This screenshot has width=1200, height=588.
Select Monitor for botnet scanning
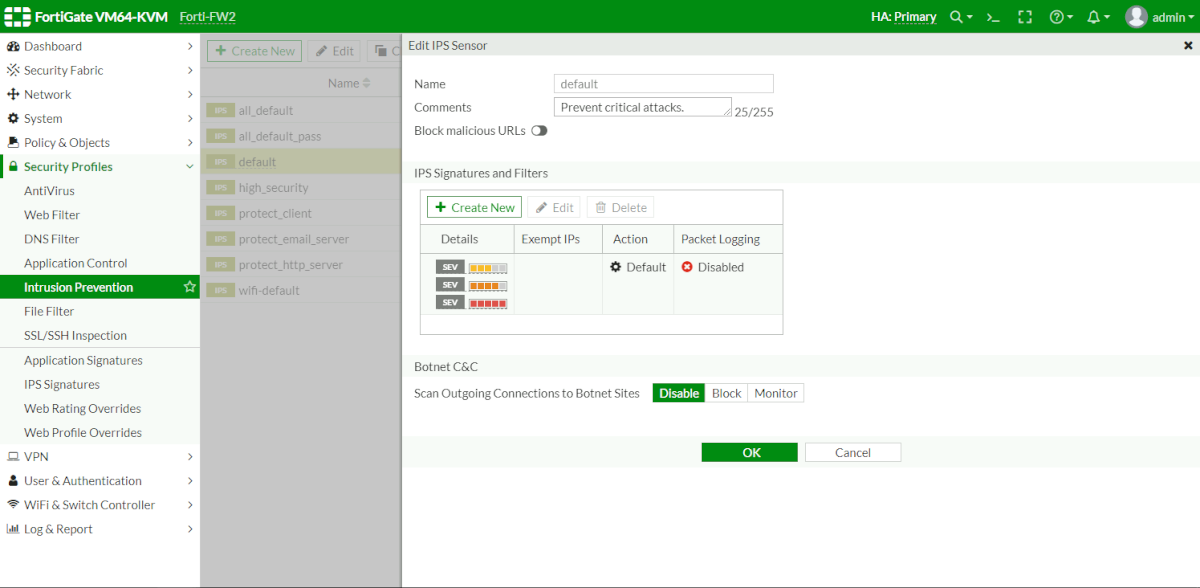[775, 393]
